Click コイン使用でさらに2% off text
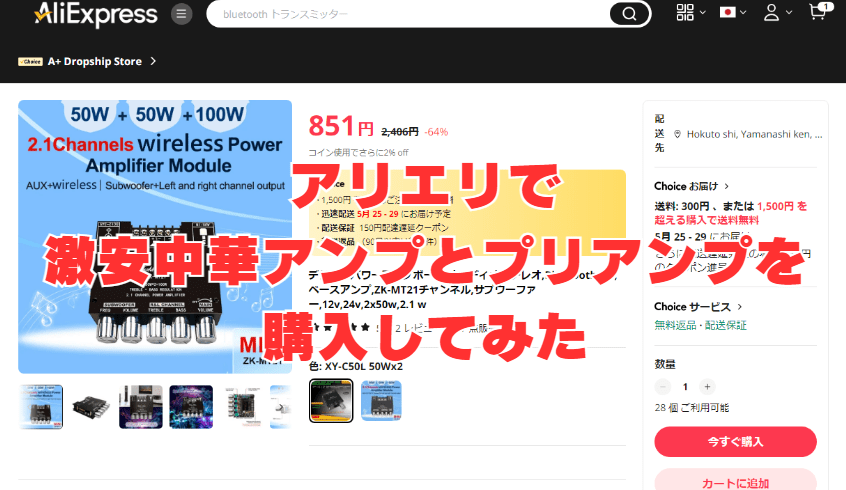The width and height of the screenshot is (846, 490). click(358, 153)
